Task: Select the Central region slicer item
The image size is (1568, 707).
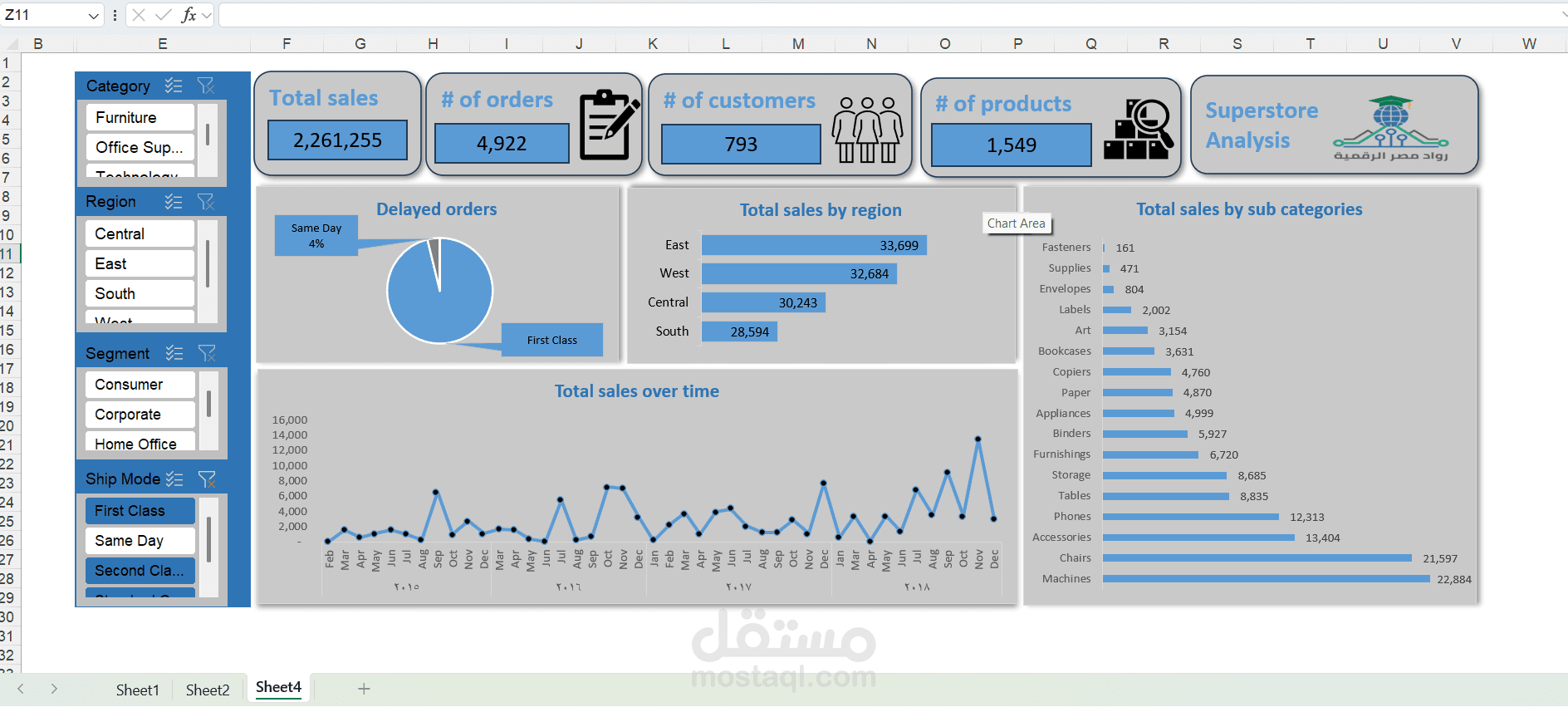Action: [140, 233]
